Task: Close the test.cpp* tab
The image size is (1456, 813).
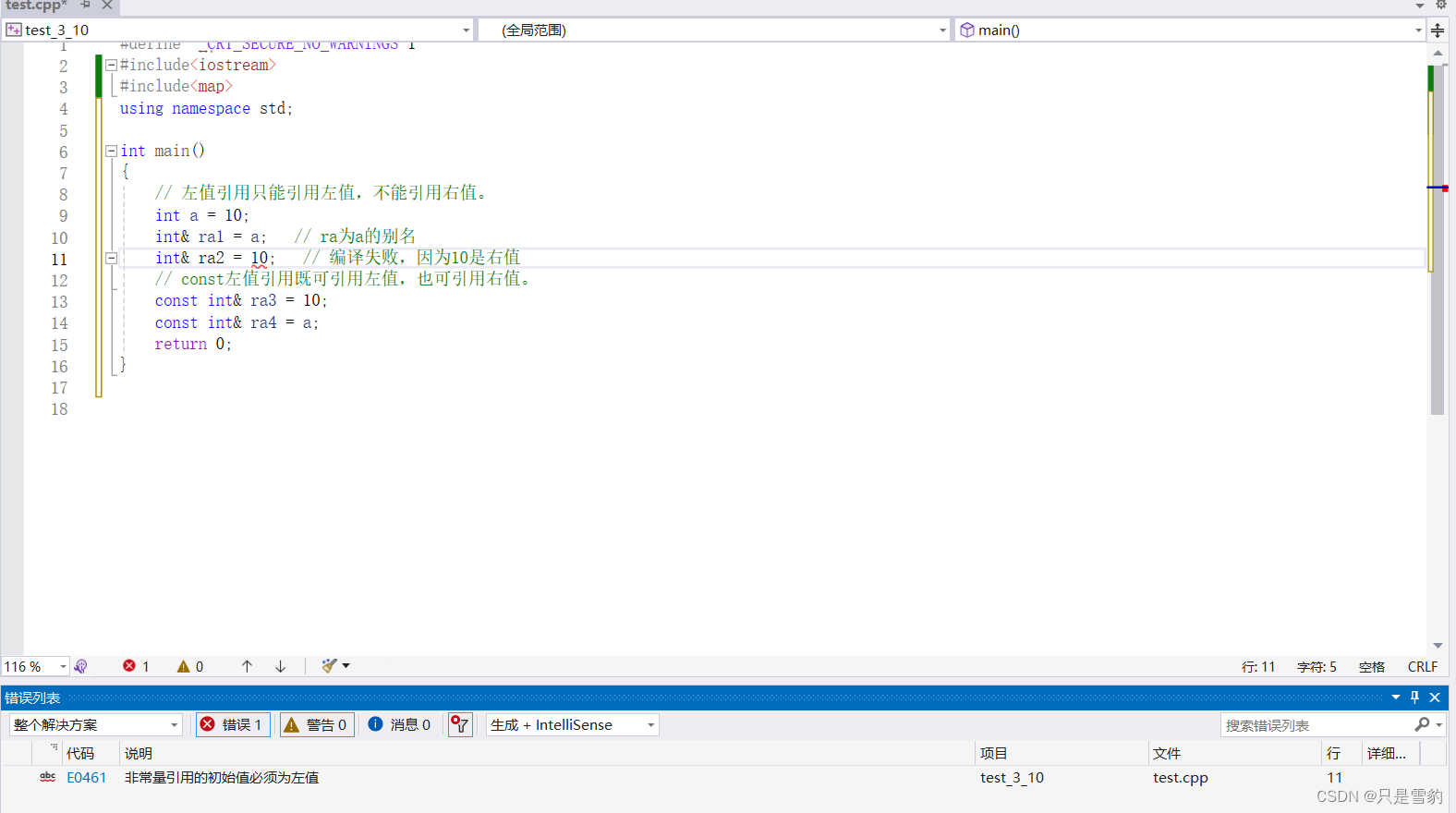Action: click(107, 5)
